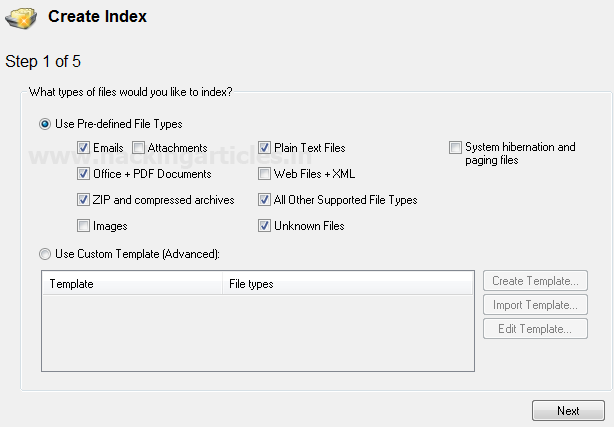Uncheck Plain Text Files checkbox
The image size is (614, 427).
[265, 148]
